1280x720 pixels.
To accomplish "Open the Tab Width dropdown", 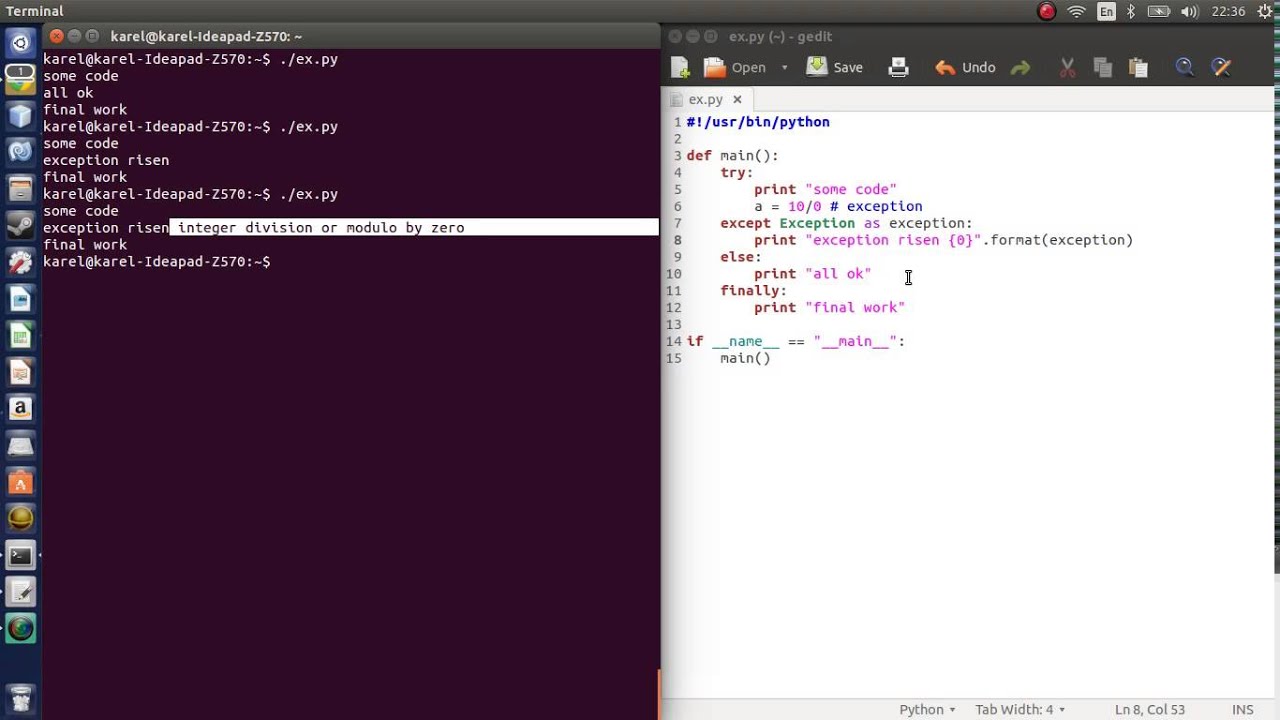I will (x=1021, y=709).
